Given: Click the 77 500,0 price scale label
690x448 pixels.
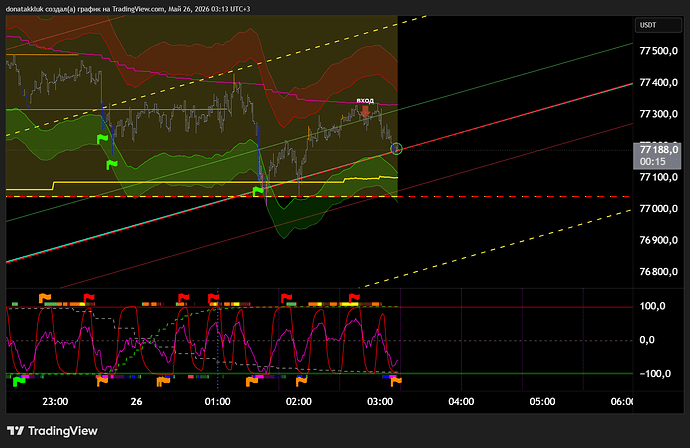Looking at the screenshot, I should tap(659, 51).
